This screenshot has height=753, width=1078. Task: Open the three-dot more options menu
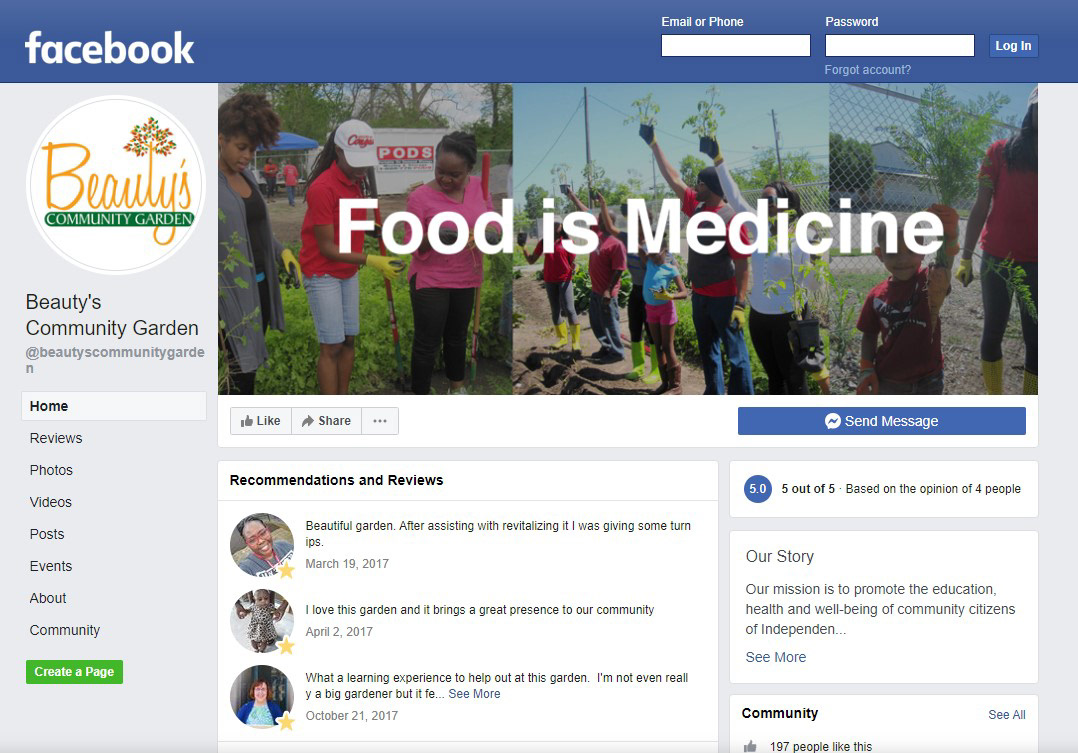click(380, 421)
